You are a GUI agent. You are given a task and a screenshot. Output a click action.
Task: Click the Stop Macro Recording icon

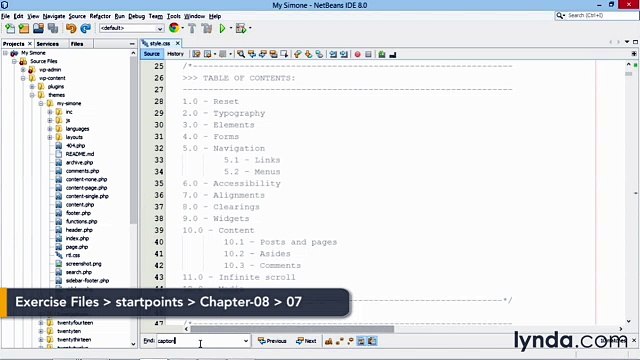coord(368,54)
